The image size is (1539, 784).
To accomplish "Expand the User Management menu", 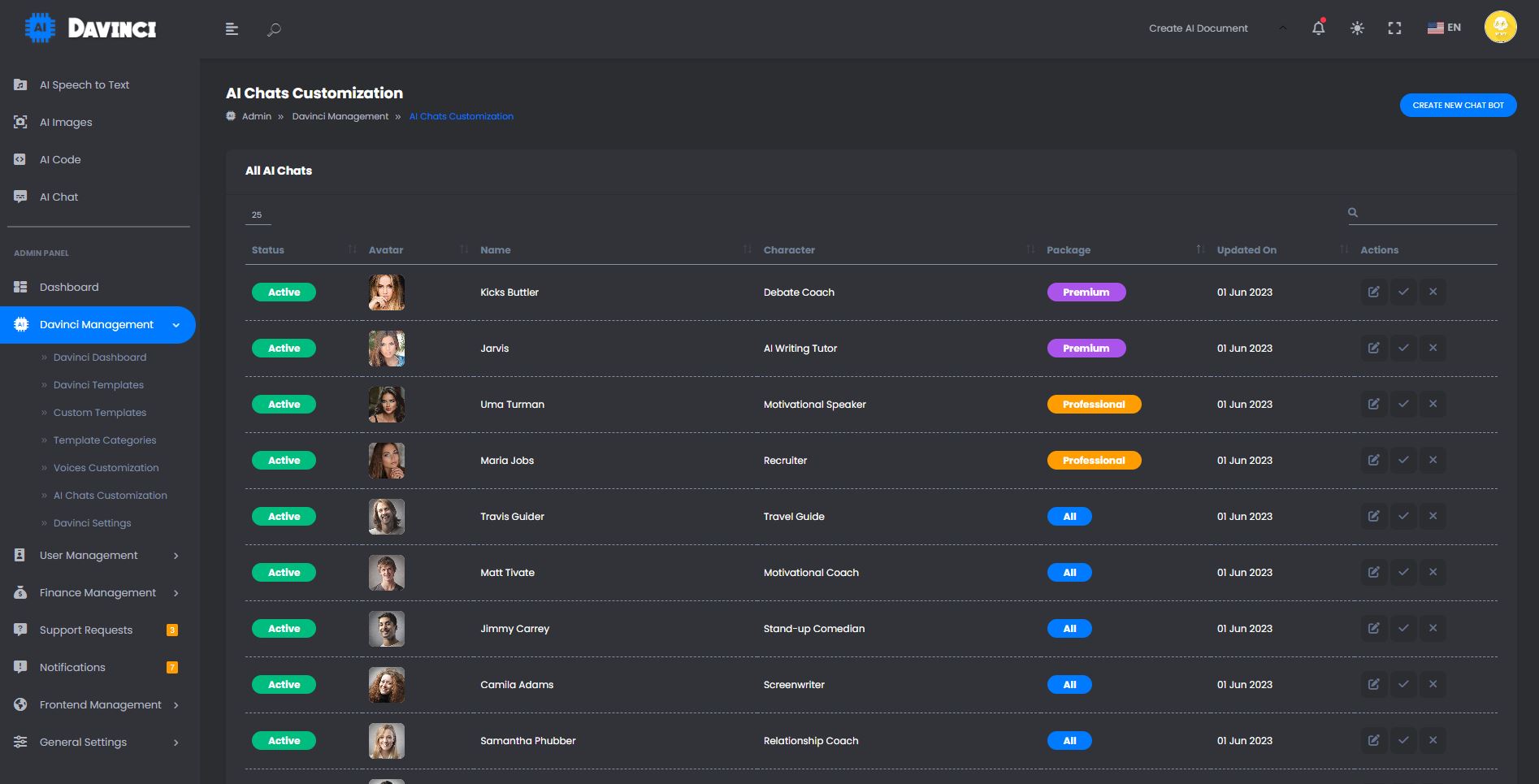I will pyautogui.click(x=97, y=556).
